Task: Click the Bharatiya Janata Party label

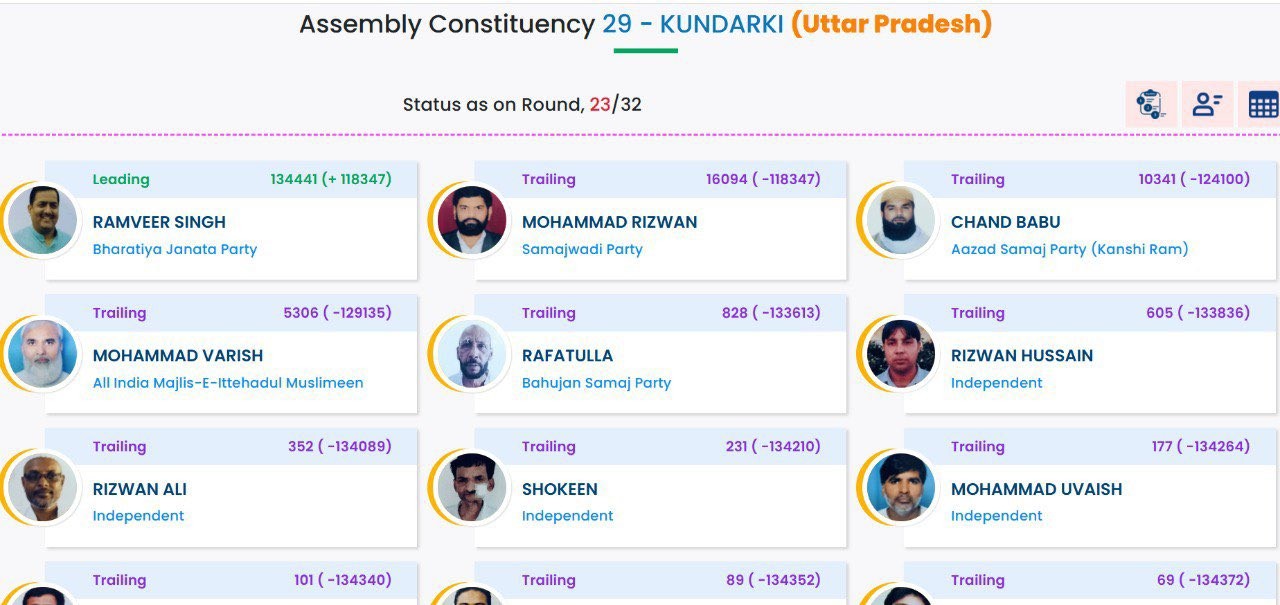Action: coord(175,249)
